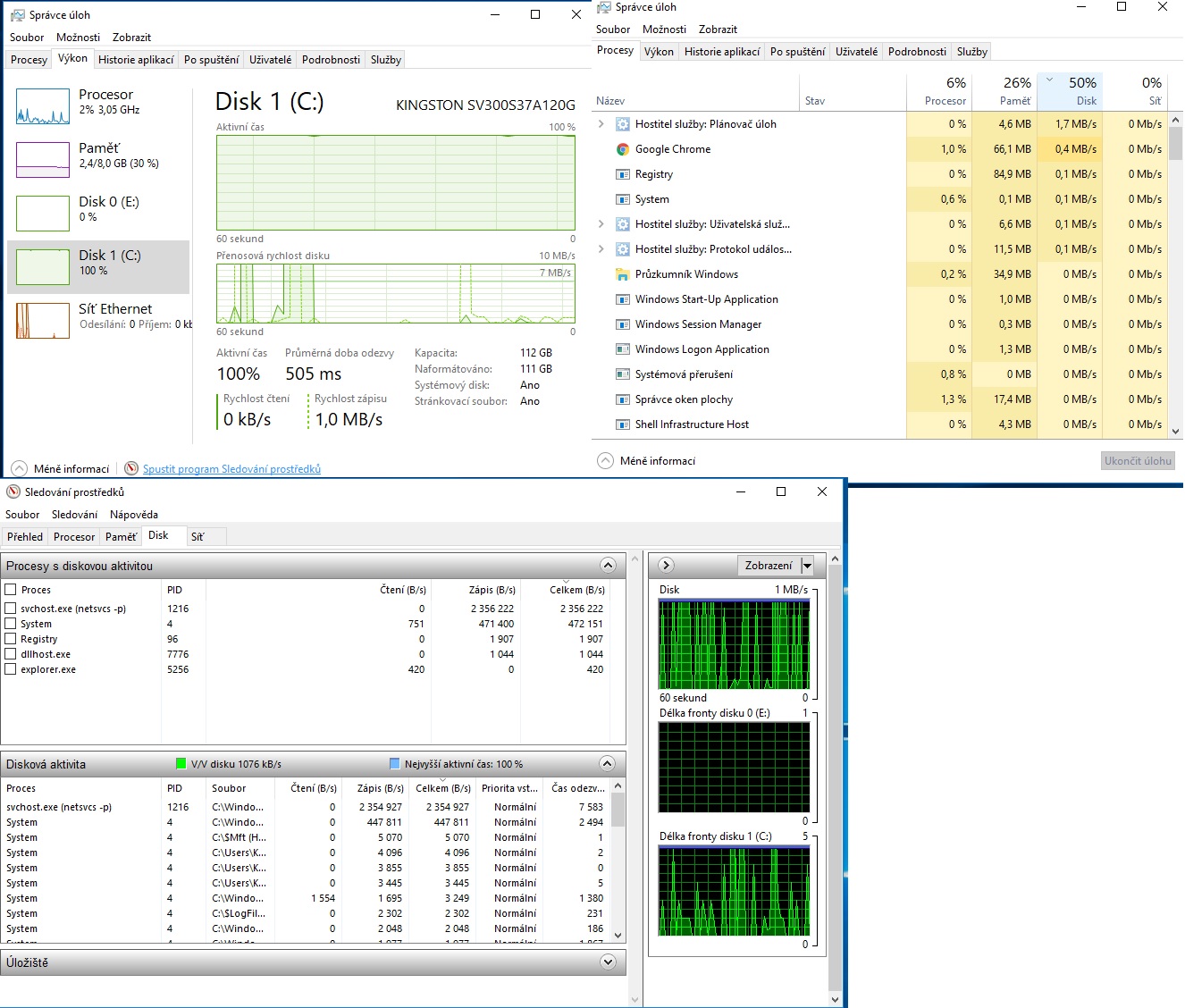1185x1008 pixels.
Task: Open the Sledování menu in Resource Monitor
Action: (x=74, y=515)
